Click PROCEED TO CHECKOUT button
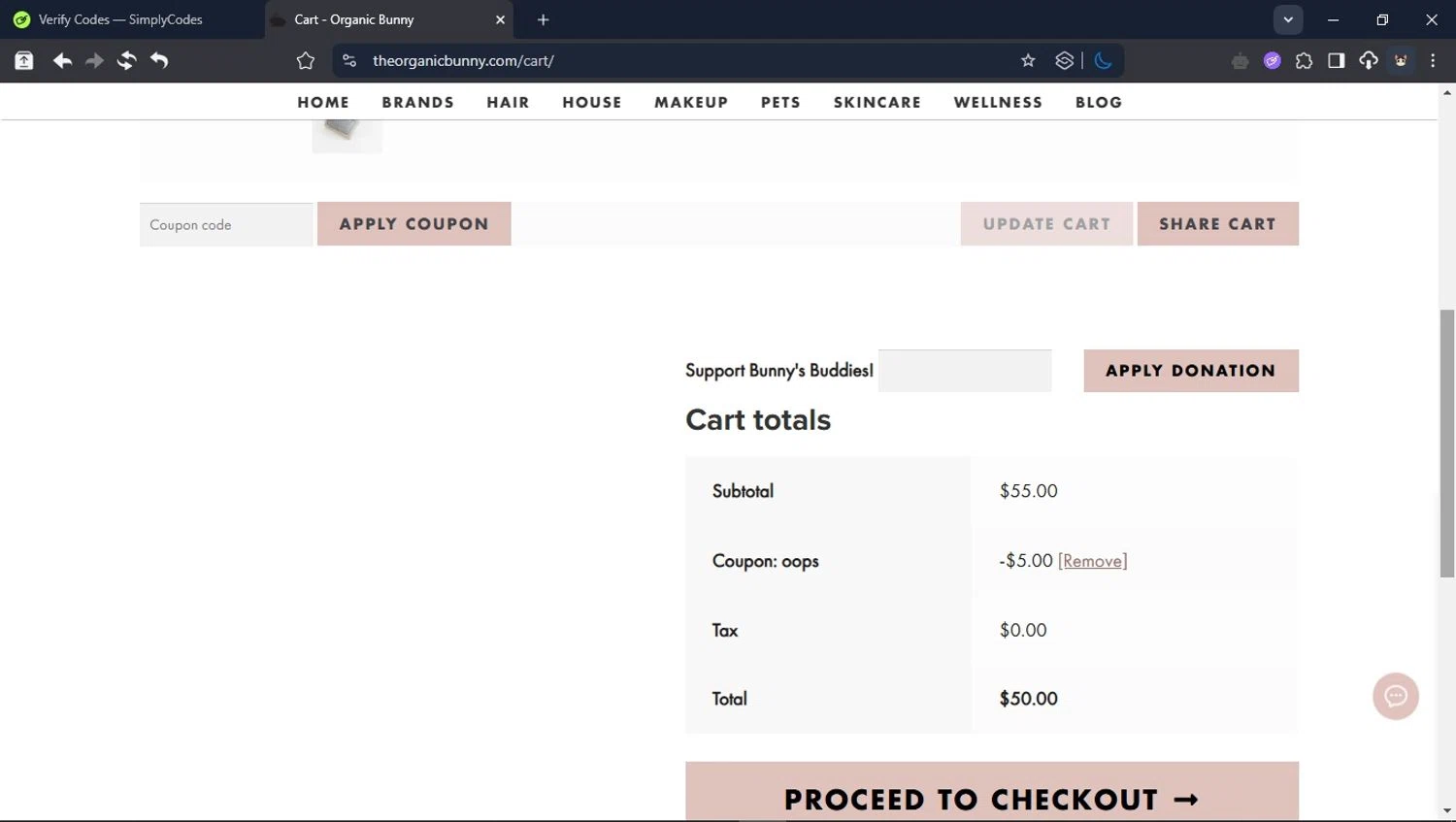This screenshot has width=1456, height=822. [x=992, y=792]
